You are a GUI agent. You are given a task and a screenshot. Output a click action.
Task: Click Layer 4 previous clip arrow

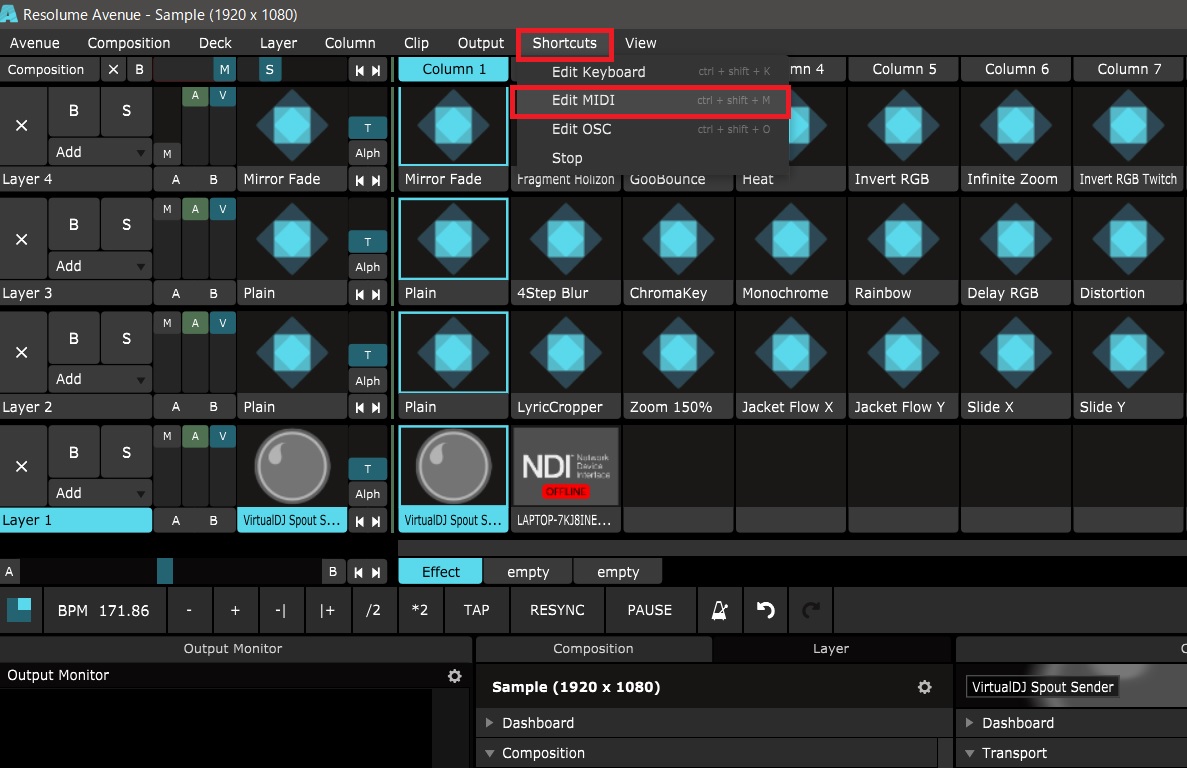click(x=360, y=180)
